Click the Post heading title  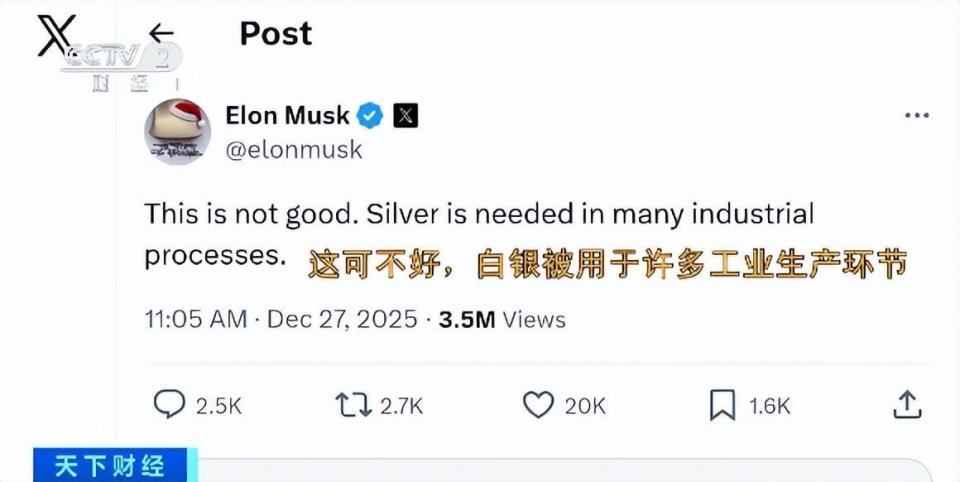(275, 33)
